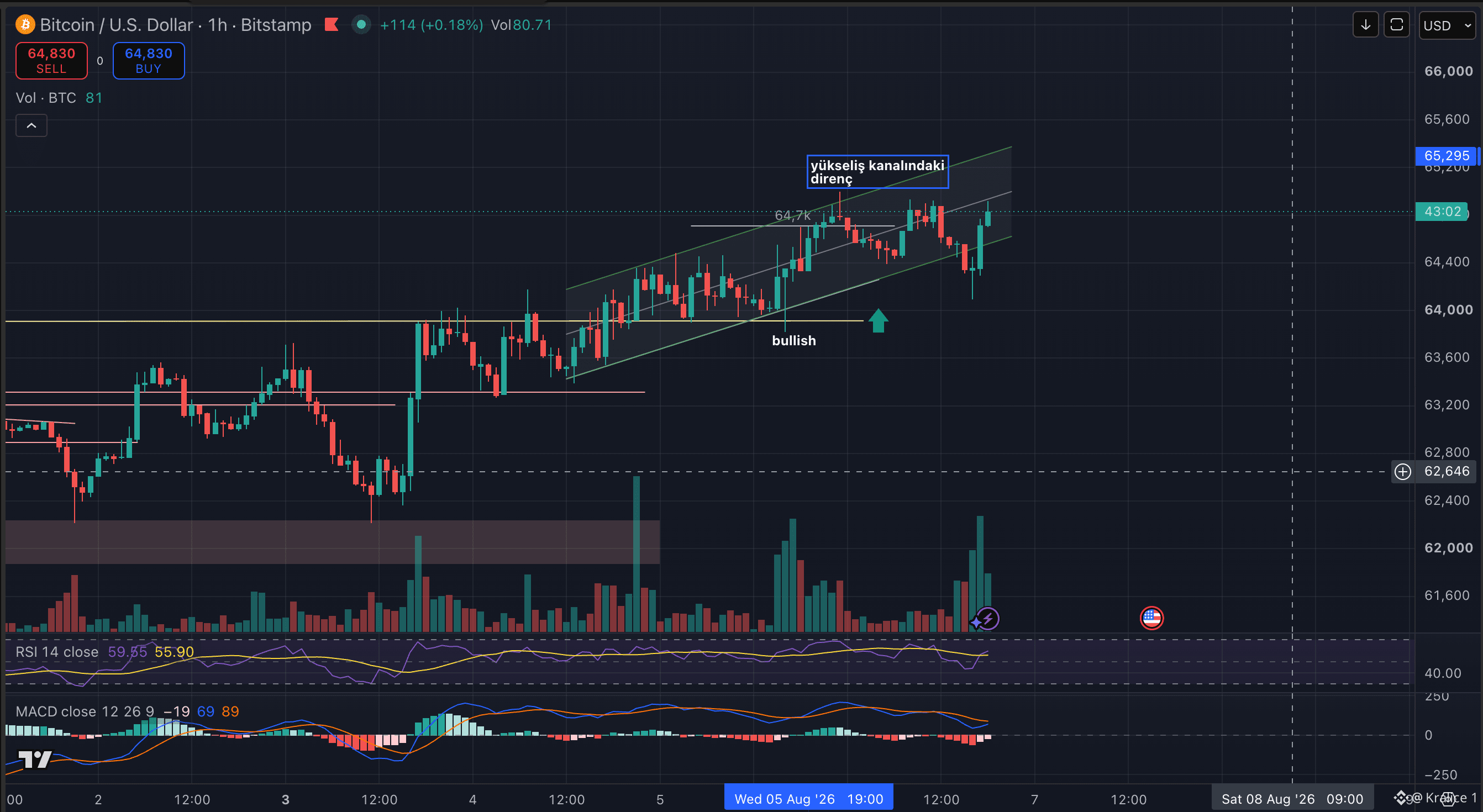Screen dimensions: 1483x812
Task: Click the date label 5 on time axis
Action: coord(660,799)
